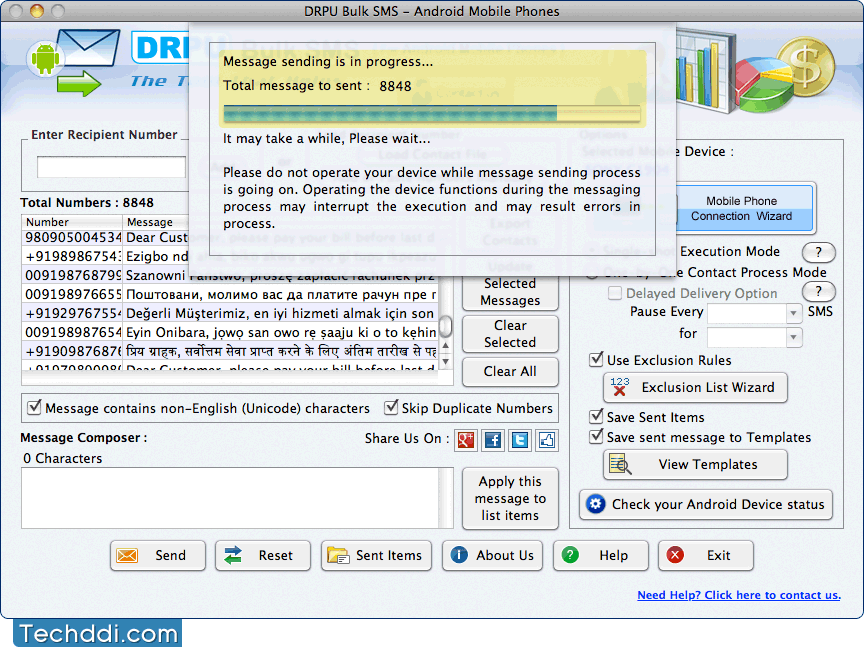
Task: Select the row starting 'Ezigbo nd'
Action: click(x=106, y=256)
